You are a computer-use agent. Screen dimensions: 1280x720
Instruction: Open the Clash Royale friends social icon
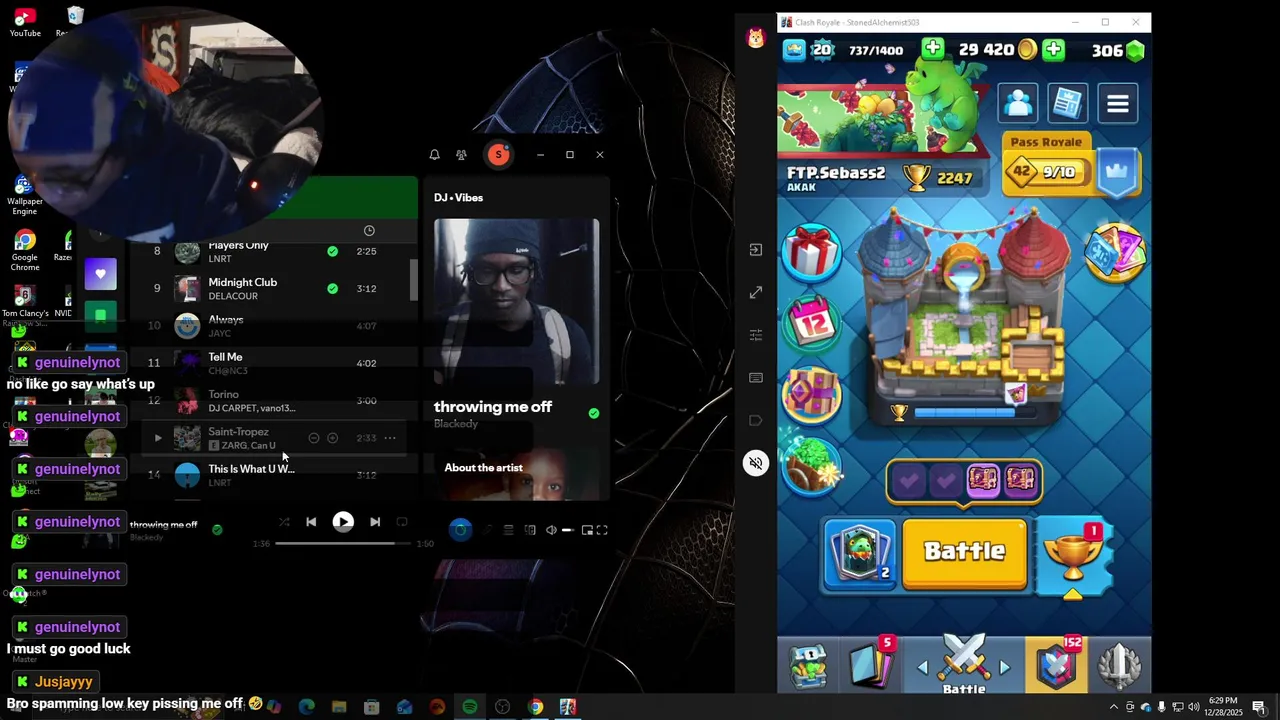click(1018, 103)
